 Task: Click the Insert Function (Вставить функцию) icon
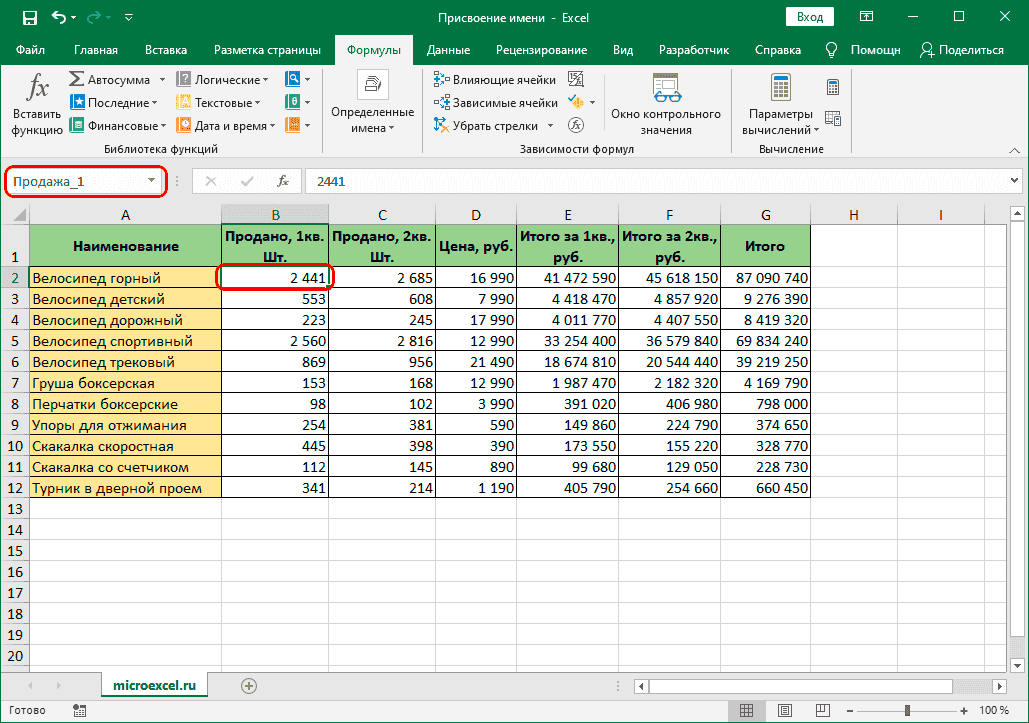click(x=37, y=103)
